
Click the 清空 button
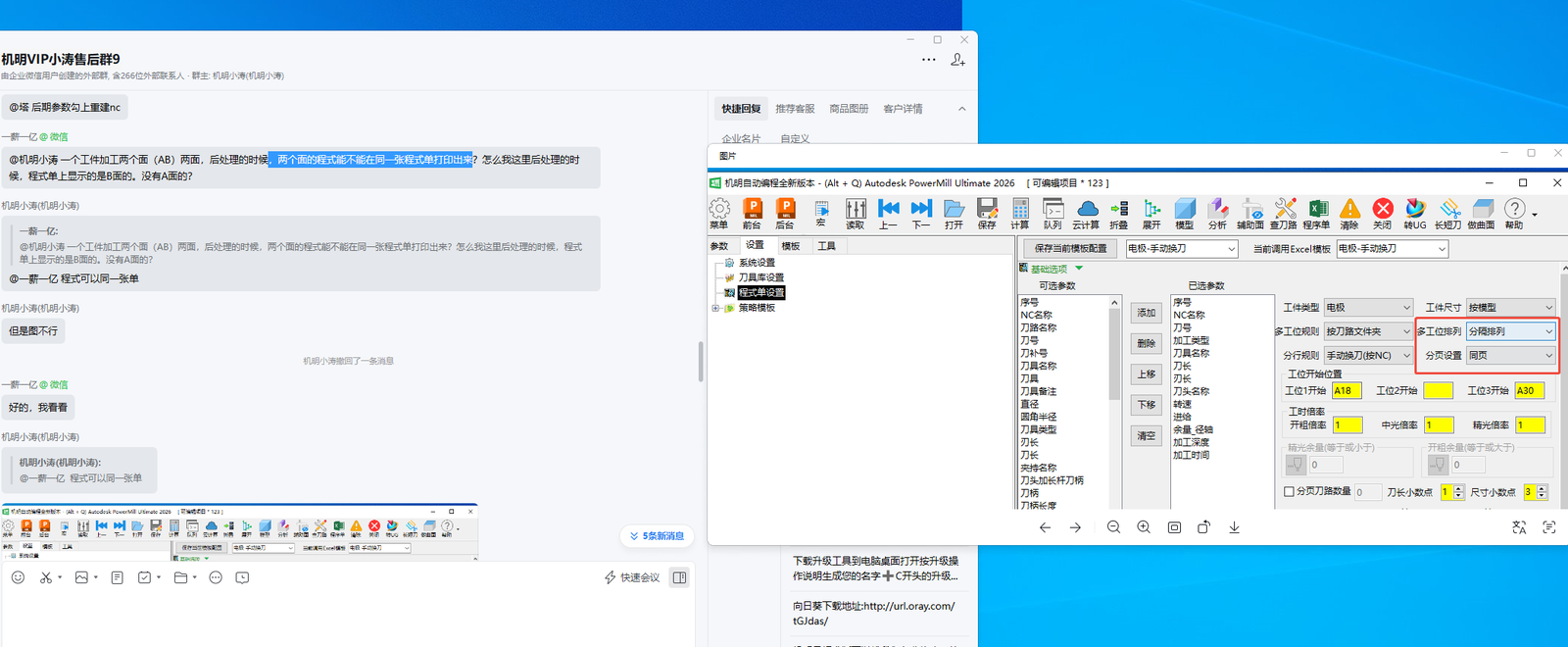tap(1147, 435)
